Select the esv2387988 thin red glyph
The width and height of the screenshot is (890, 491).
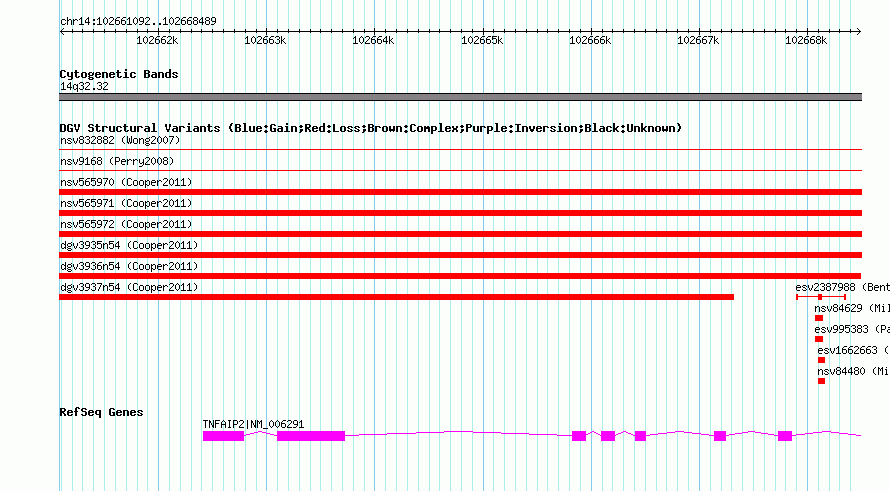821,297
